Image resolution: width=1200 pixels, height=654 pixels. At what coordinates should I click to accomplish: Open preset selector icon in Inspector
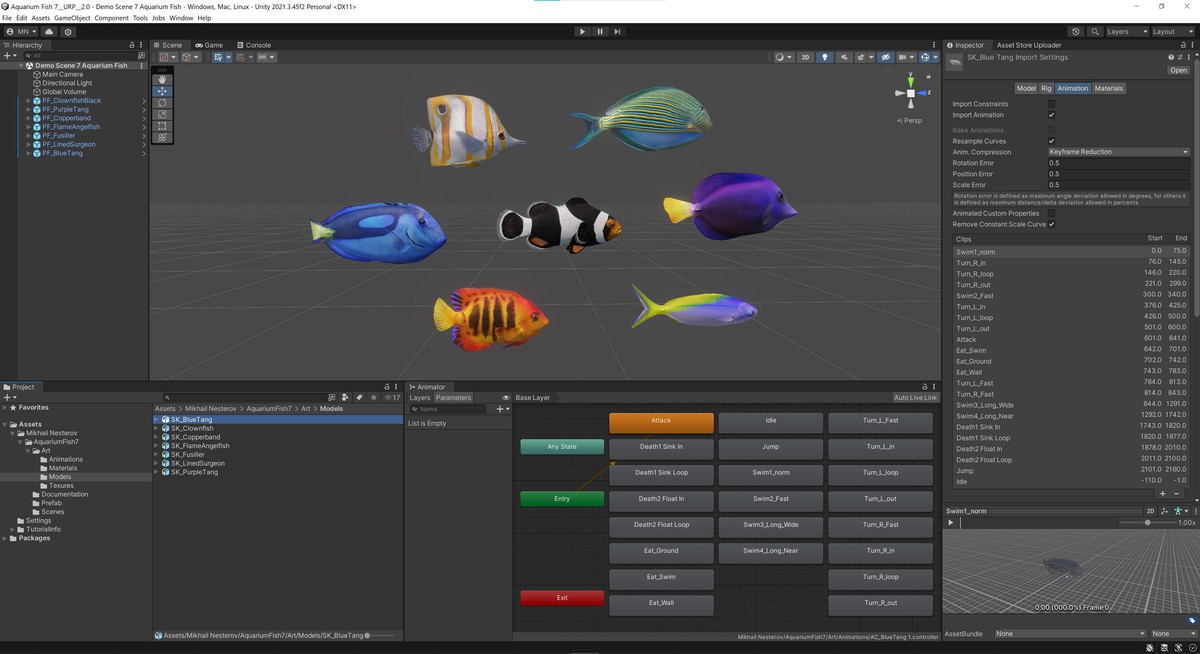(1180, 57)
